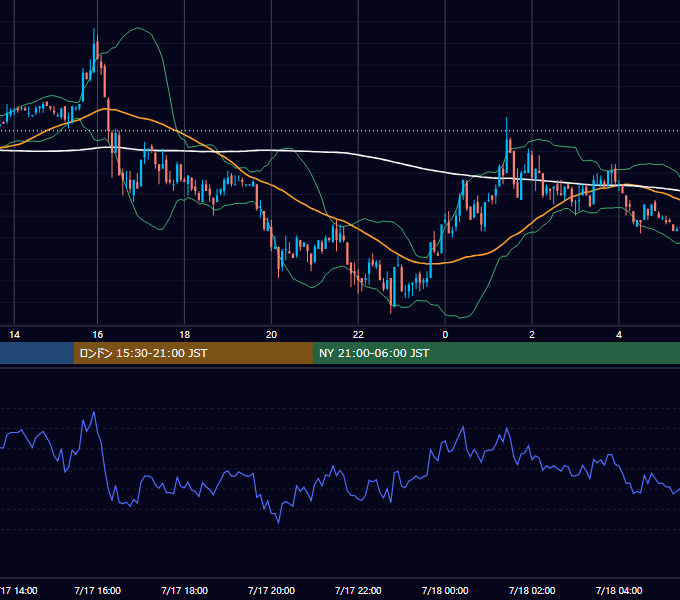Click the 7/17 16:00 label on oscillator axis
This screenshot has width=680, height=600.
click(x=98, y=590)
